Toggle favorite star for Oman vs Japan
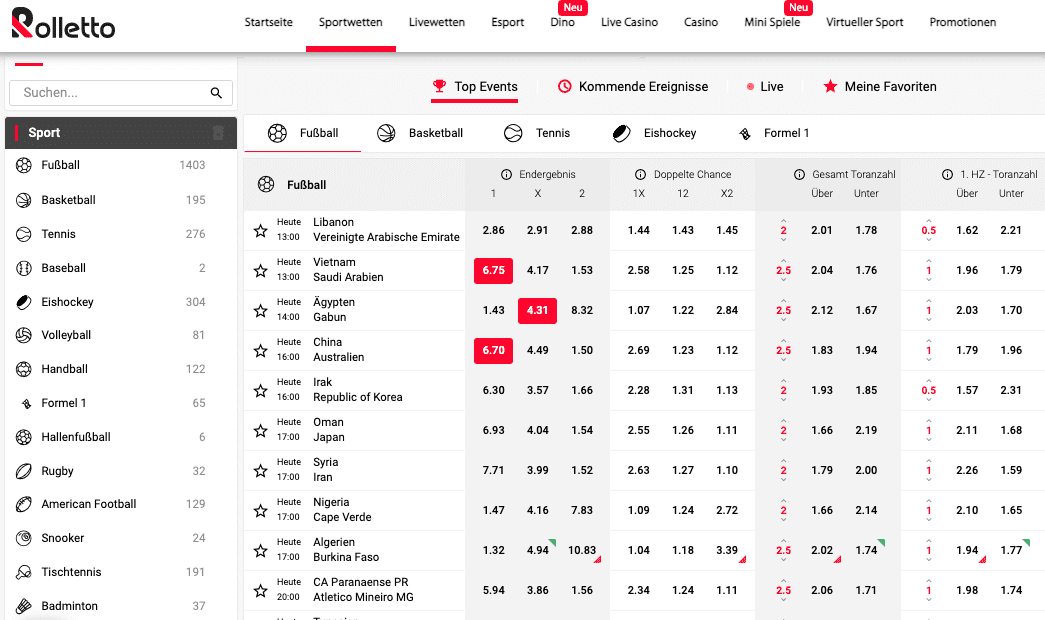1045x620 pixels. [261, 431]
